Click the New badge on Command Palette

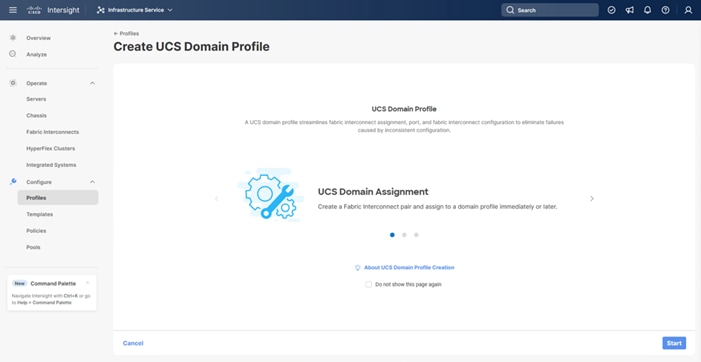pos(20,283)
